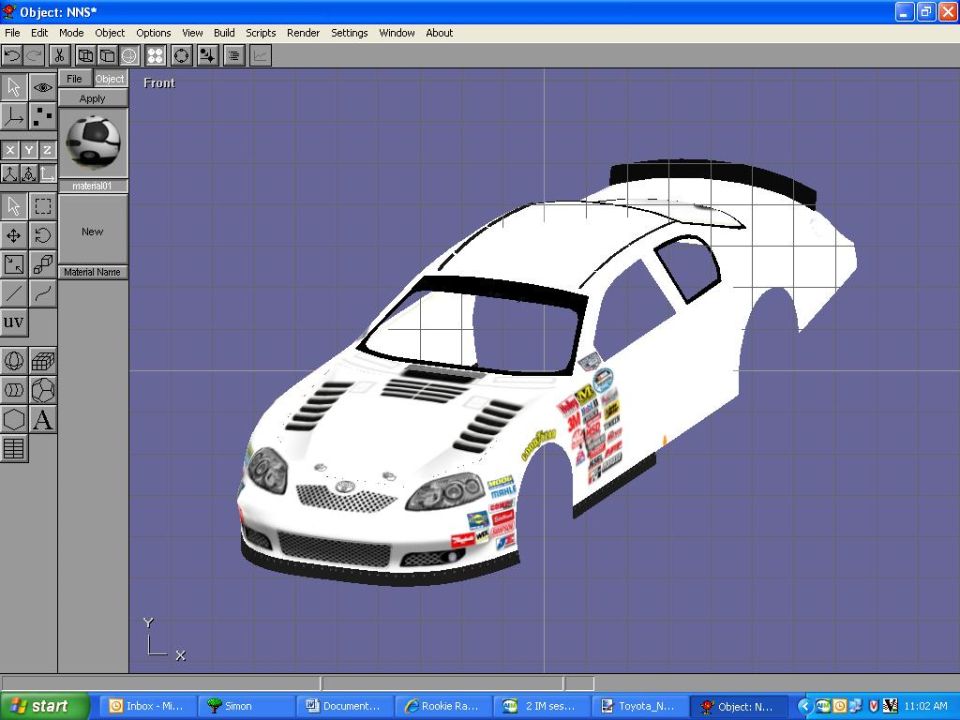Image resolution: width=960 pixels, height=720 pixels.
Task: Open the Window menu
Action: coord(397,33)
